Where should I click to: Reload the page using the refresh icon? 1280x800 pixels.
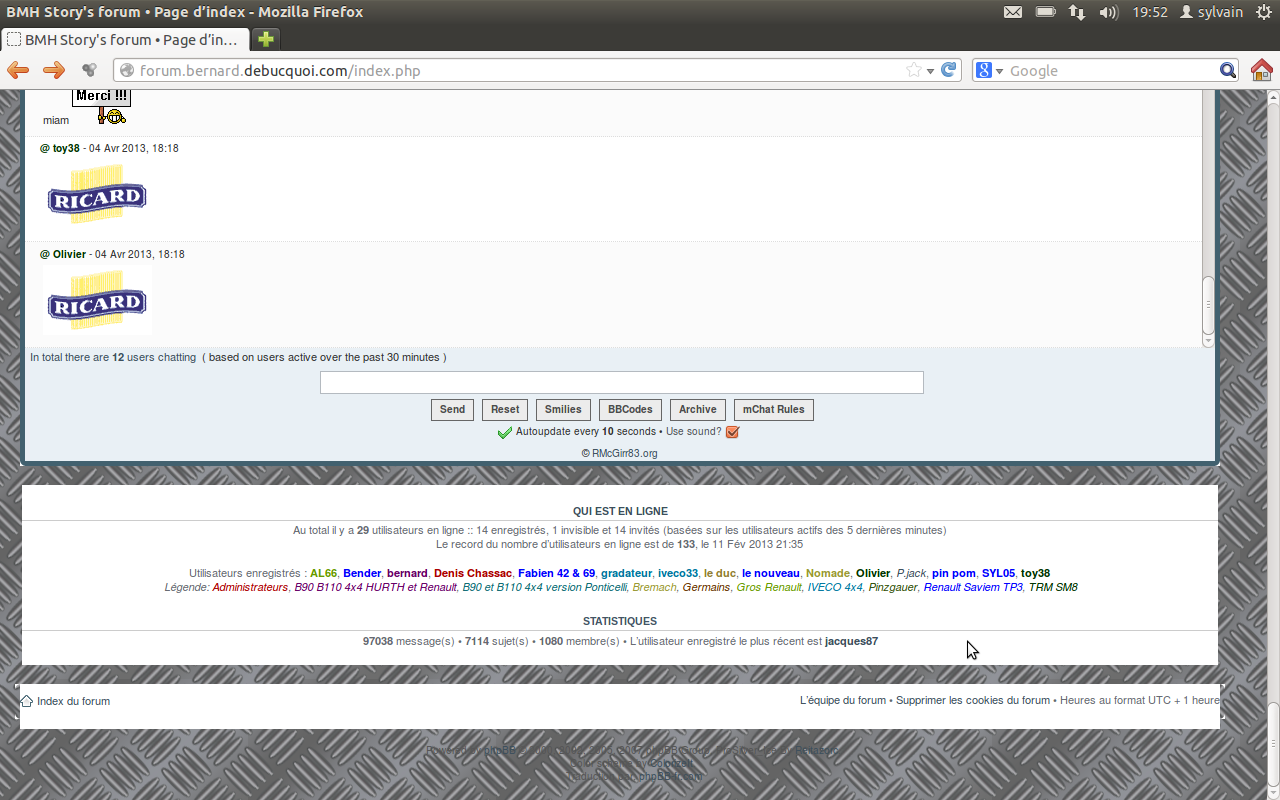949,70
